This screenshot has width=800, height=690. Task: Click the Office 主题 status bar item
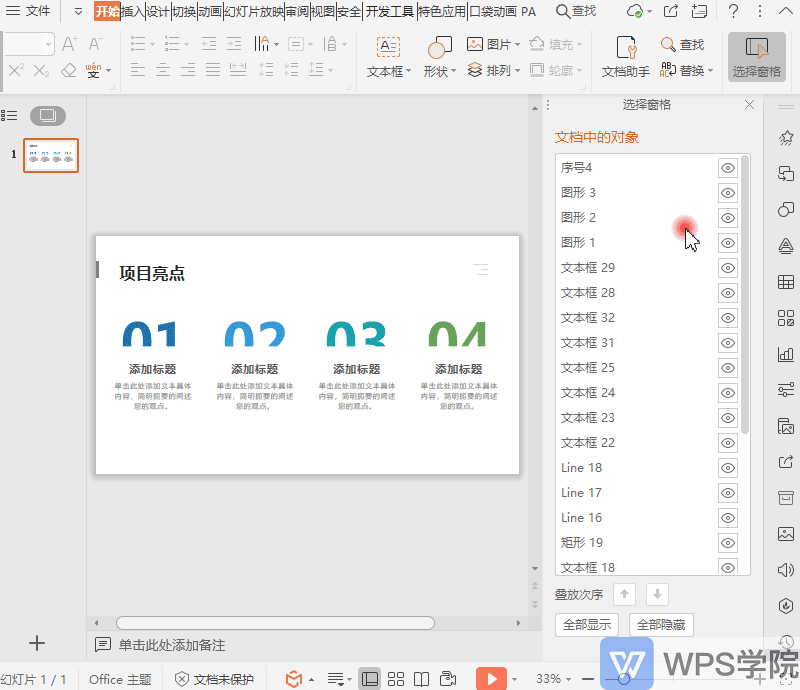120,679
